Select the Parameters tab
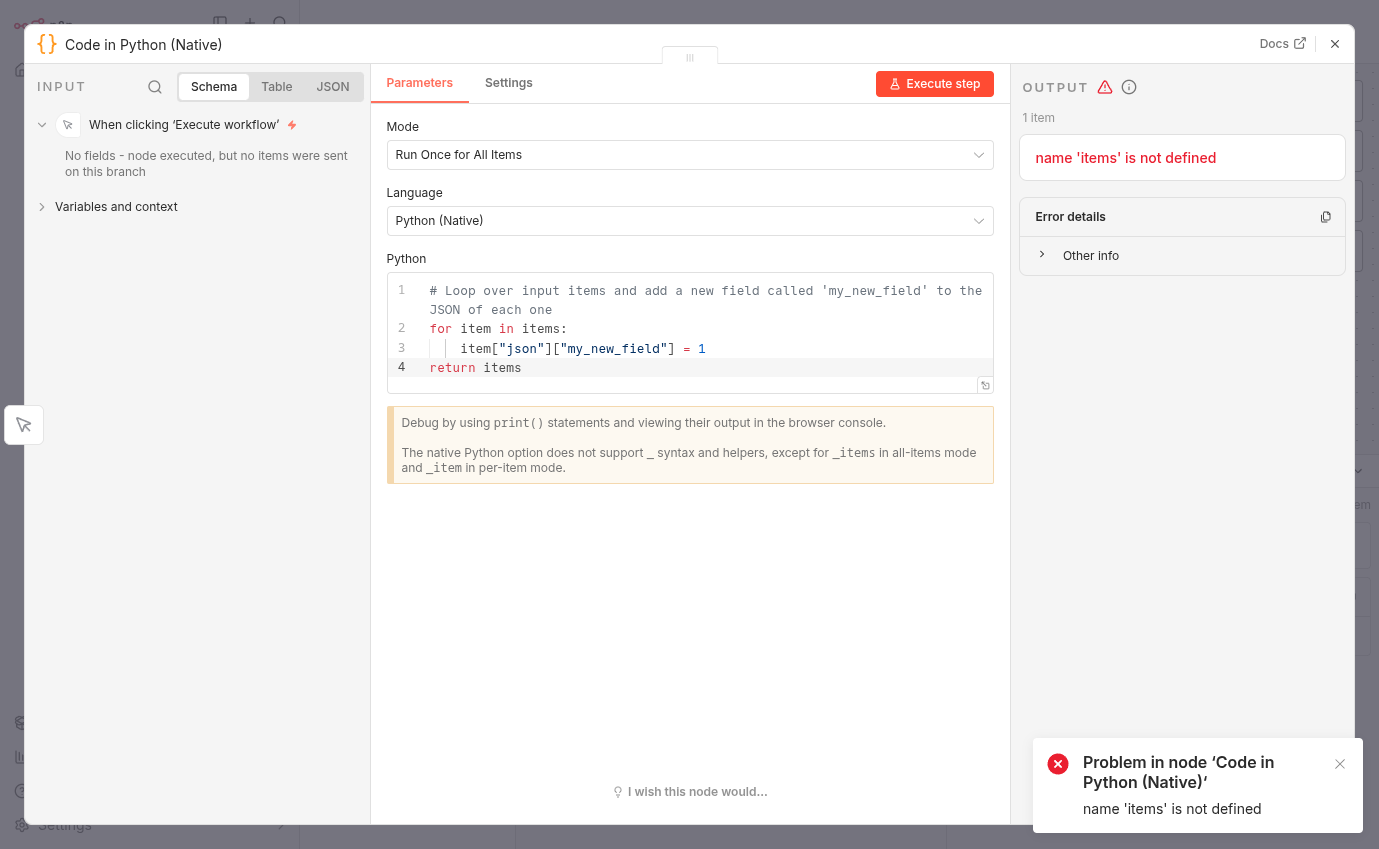Screen dimensions: 1379x849 pos(419,83)
